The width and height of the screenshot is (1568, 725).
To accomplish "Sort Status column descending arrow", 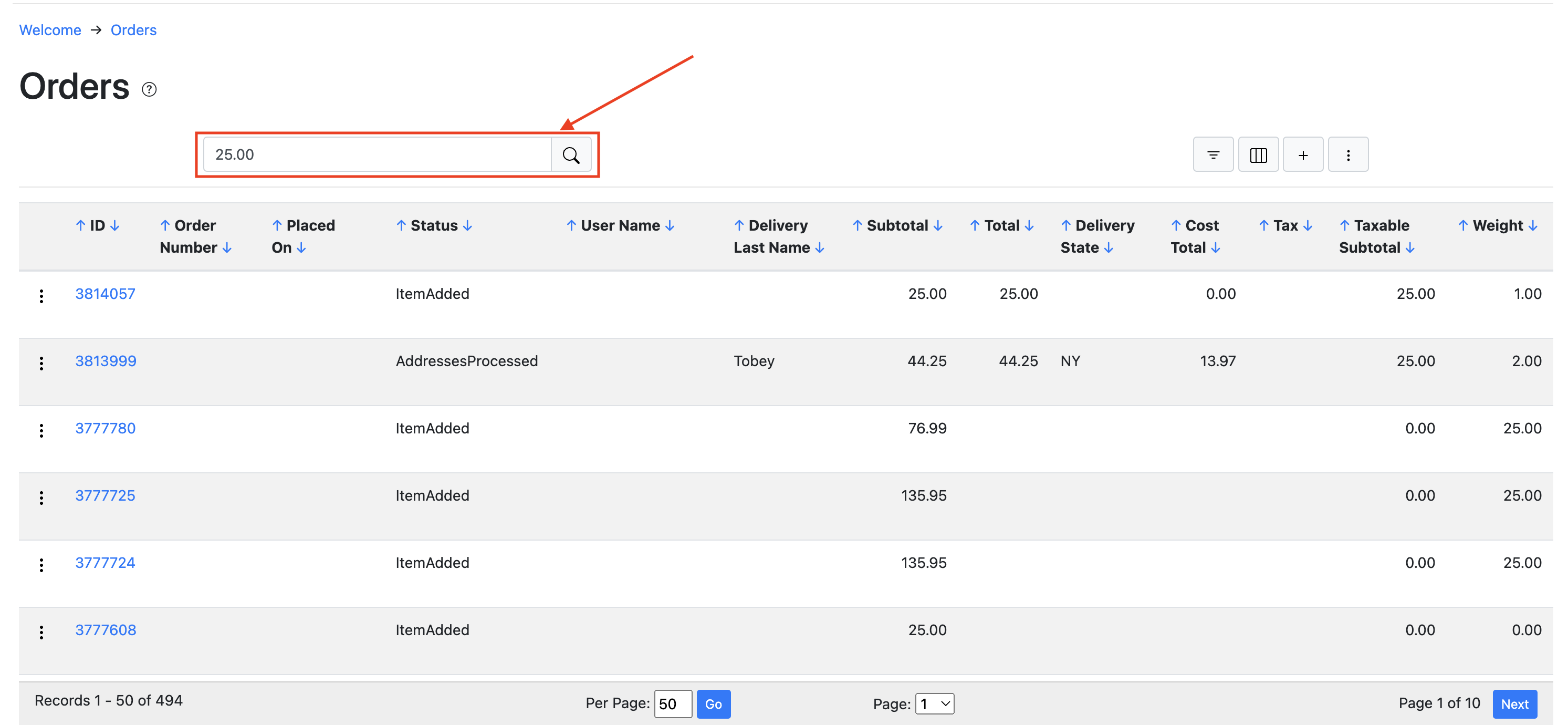I will [467, 225].
